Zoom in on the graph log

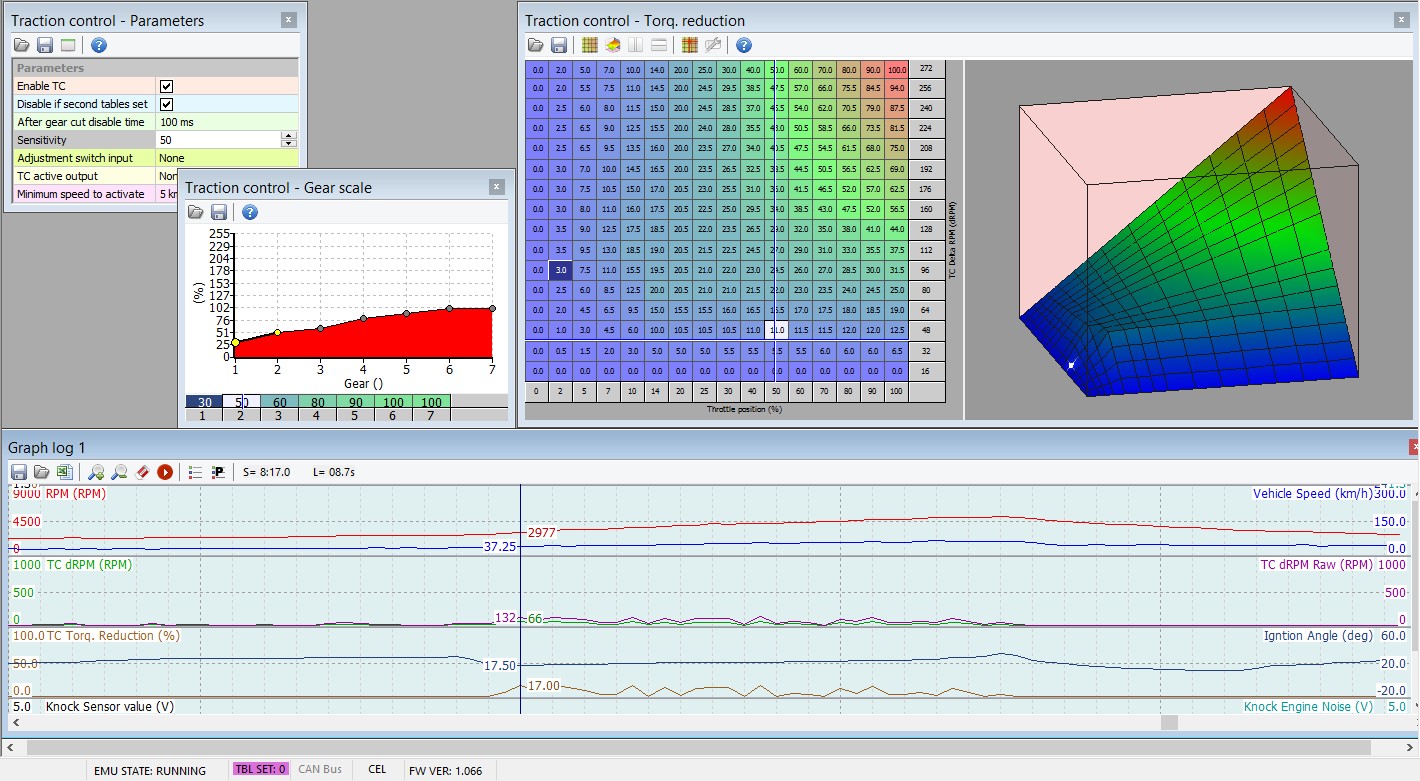(96, 472)
